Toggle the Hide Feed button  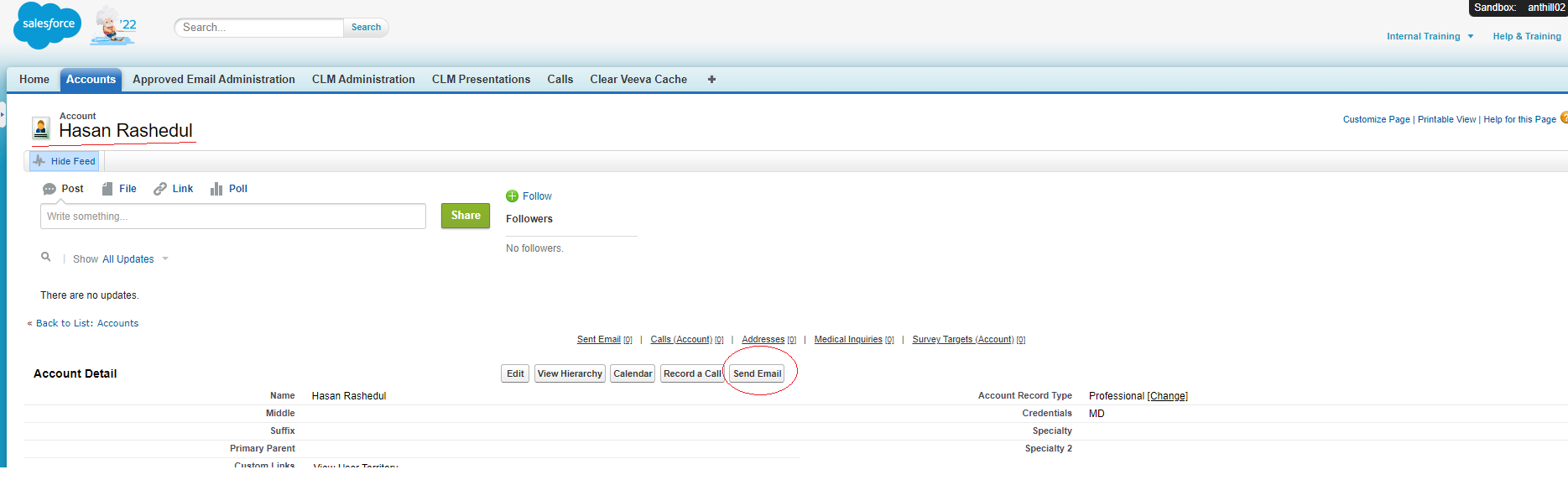tap(65, 161)
